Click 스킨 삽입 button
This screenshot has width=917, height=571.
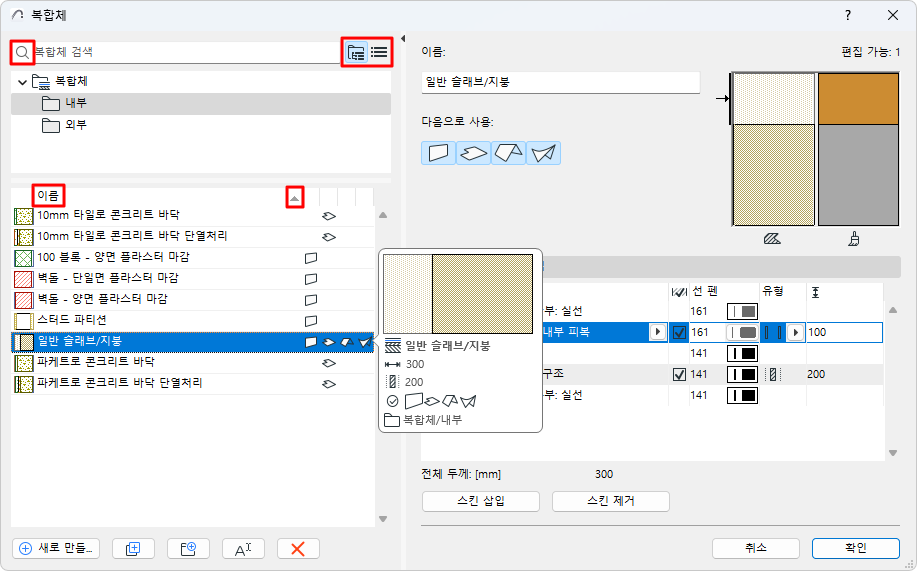click(x=481, y=501)
